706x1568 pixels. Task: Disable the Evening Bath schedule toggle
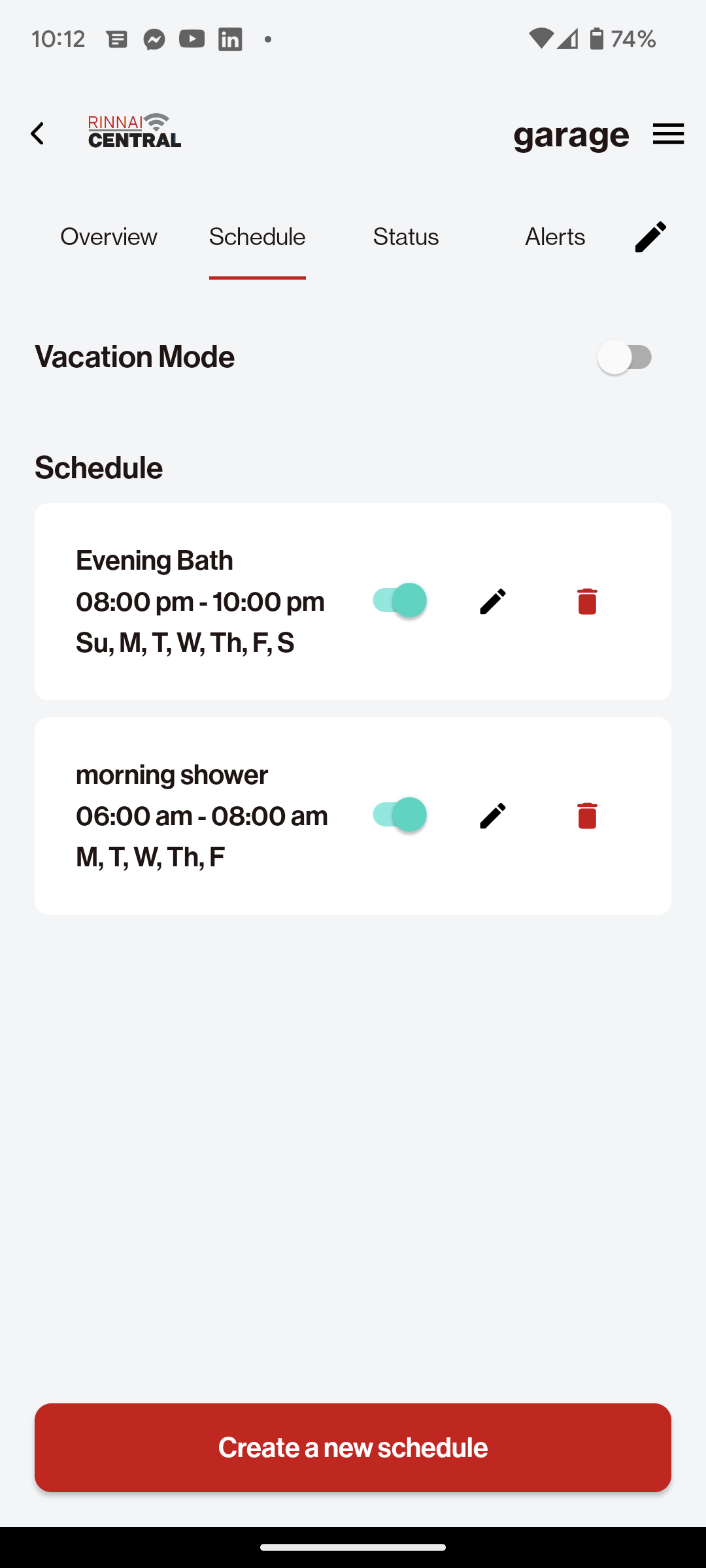coord(399,600)
